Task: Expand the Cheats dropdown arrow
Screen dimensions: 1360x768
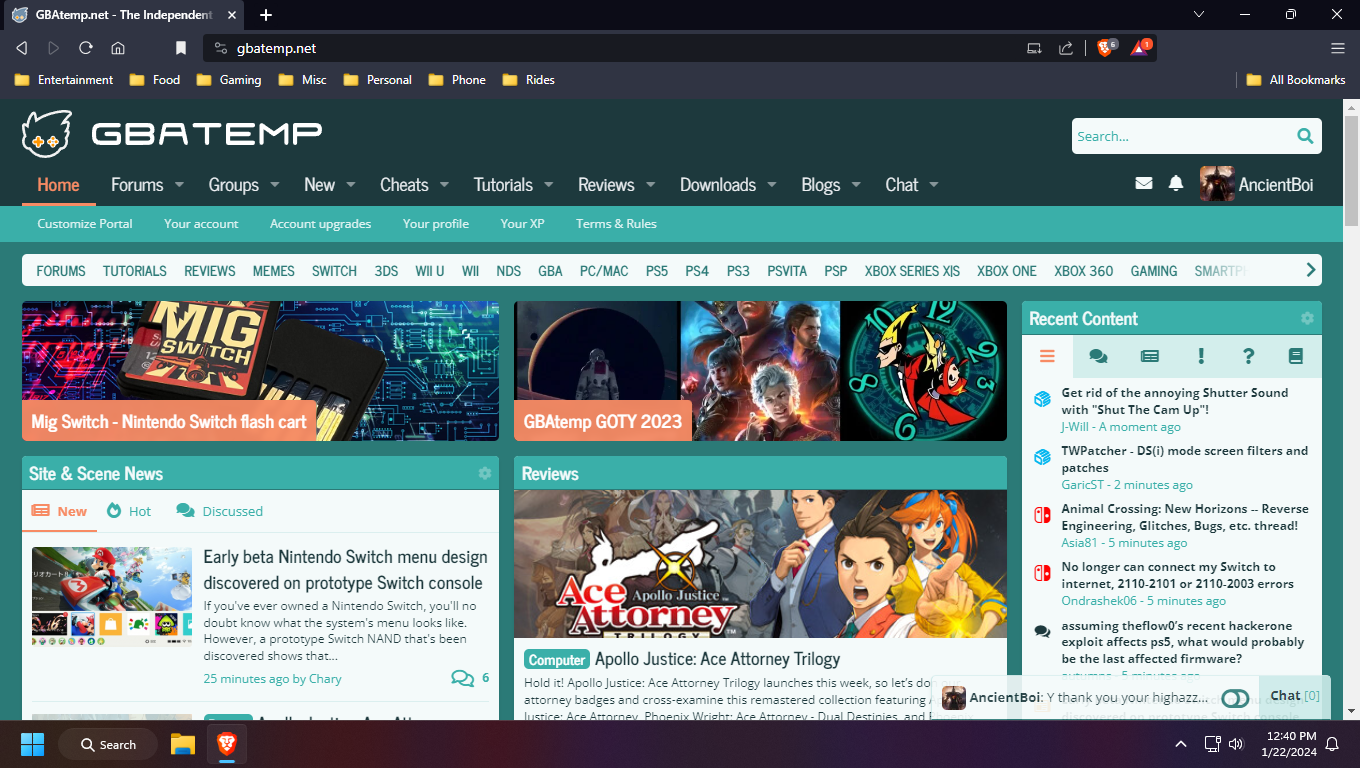Action: click(445, 185)
